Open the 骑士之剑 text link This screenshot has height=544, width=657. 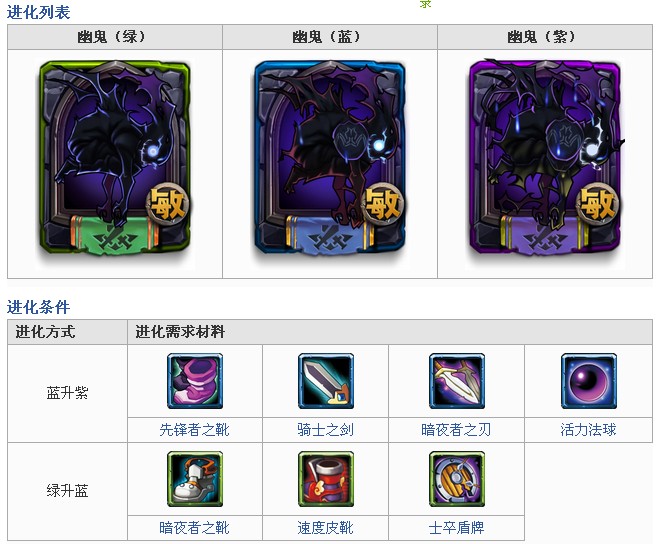(326, 430)
